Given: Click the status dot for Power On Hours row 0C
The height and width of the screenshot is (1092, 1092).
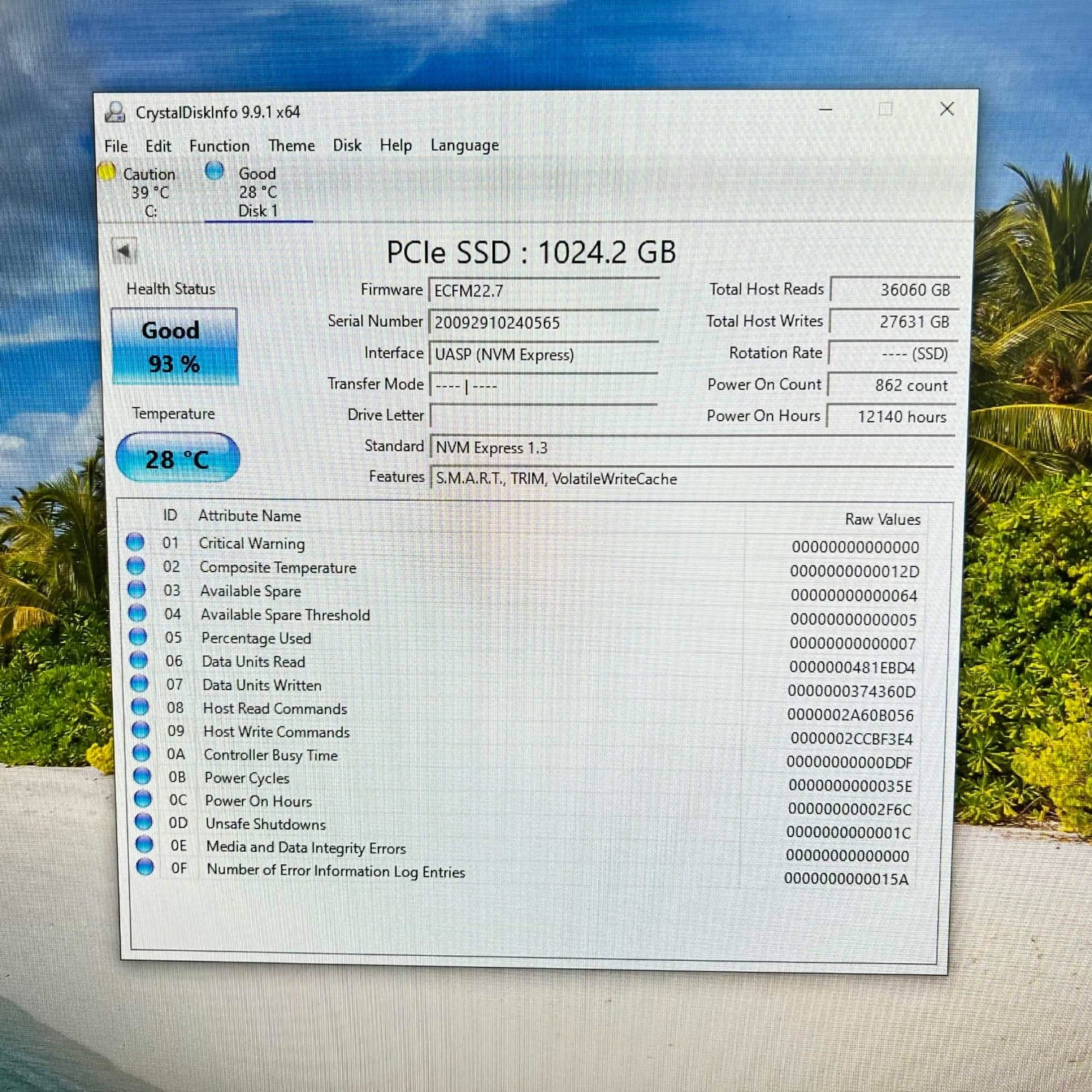Looking at the screenshot, I should coord(143,799).
